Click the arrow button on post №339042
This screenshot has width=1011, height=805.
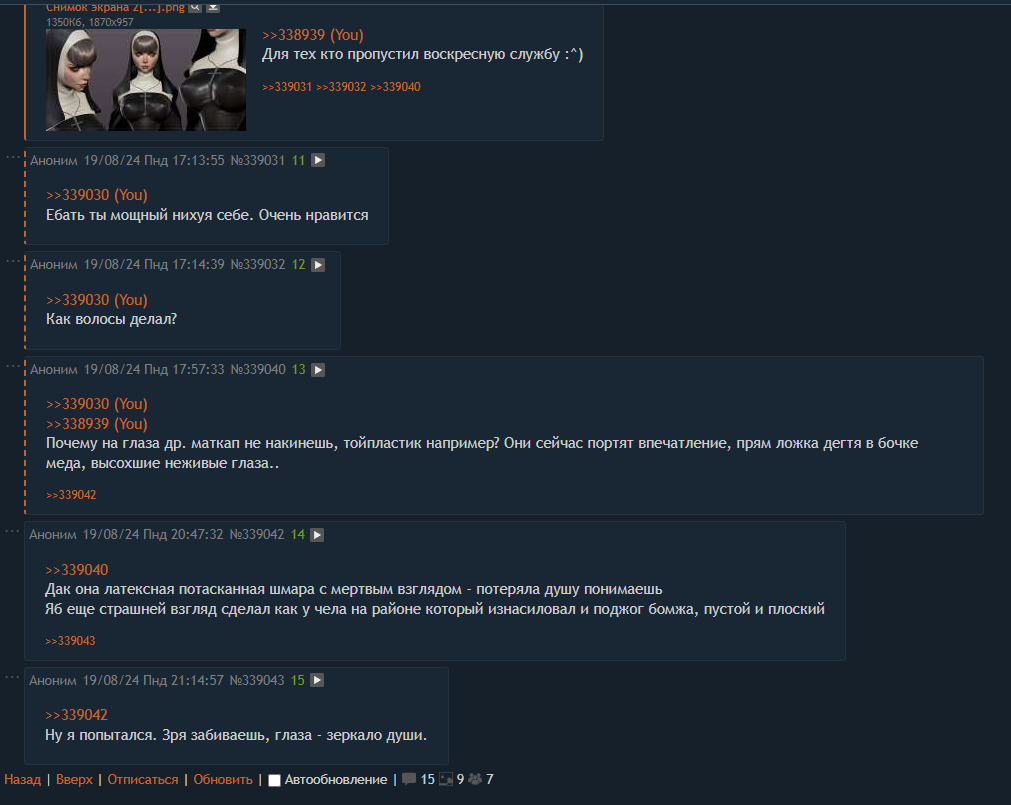(317, 535)
